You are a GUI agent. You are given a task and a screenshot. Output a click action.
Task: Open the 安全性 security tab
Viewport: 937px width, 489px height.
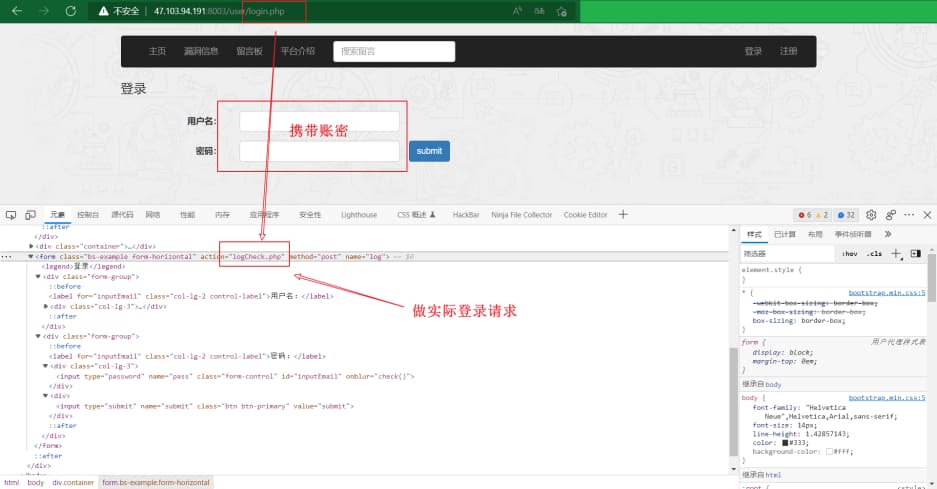point(310,215)
